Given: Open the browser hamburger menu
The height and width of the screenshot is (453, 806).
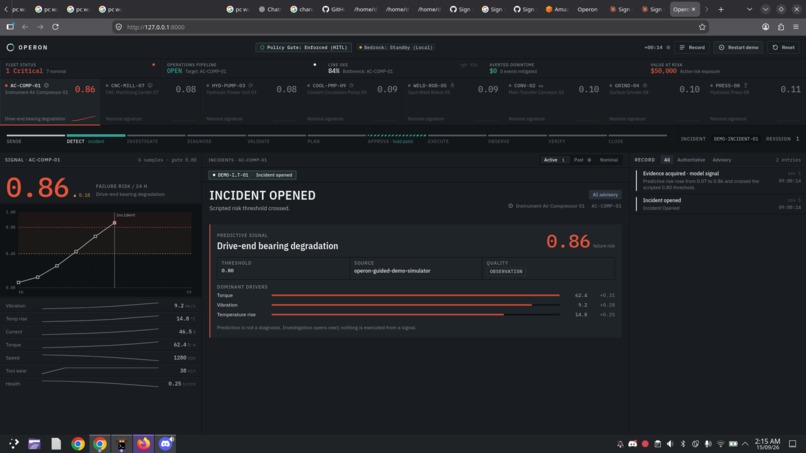Looking at the screenshot, I should pyautogui.click(x=795, y=27).
